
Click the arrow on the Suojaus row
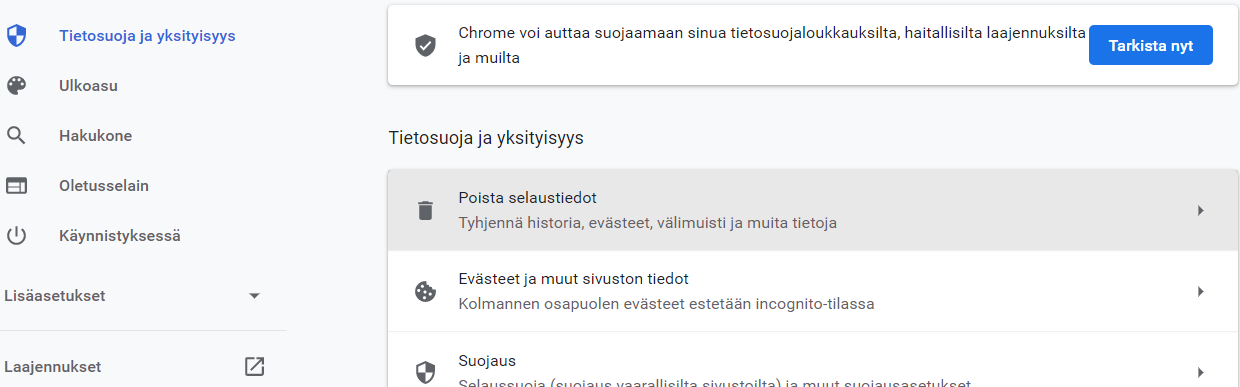(x=1201, y=372)
